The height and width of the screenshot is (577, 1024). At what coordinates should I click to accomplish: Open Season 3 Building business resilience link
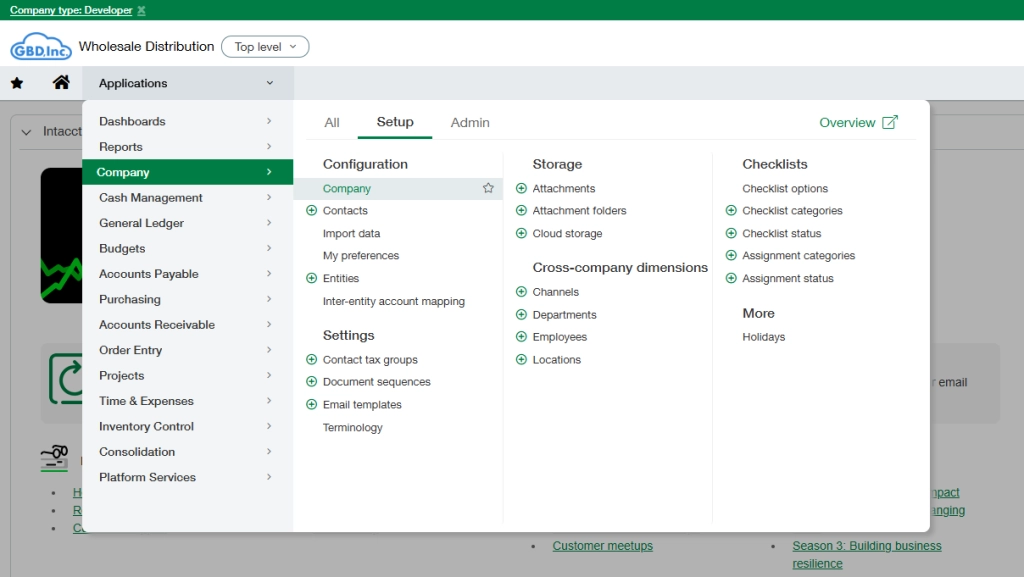coord(867,554)
